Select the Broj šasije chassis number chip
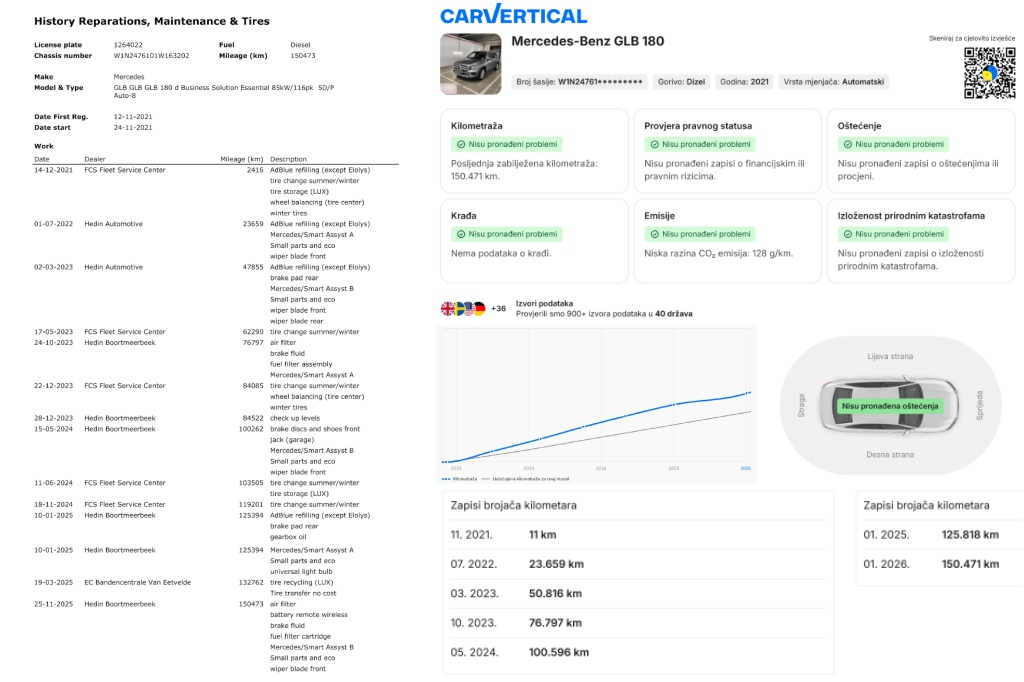This screenshot has height=682, width=1024. 580,81
